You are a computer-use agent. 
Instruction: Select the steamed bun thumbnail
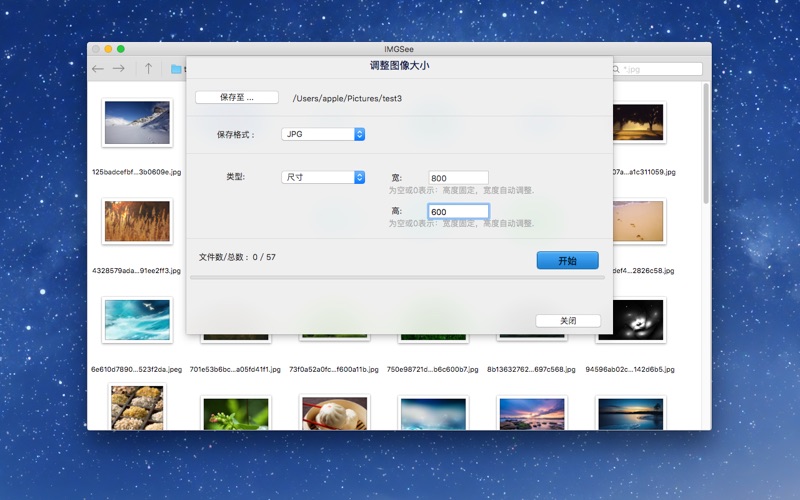click(x=335, y=413)
